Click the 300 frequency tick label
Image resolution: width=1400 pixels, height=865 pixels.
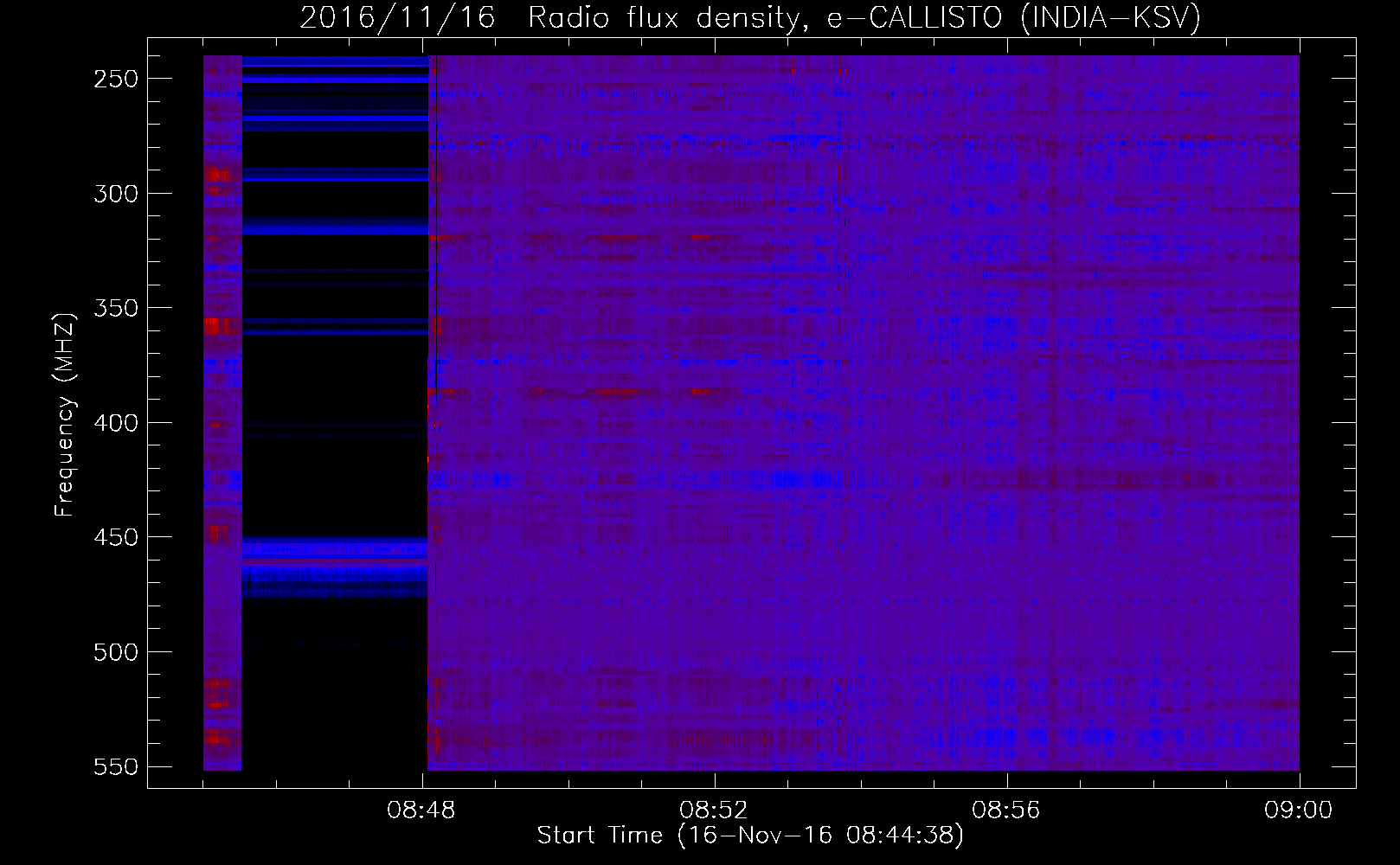(116, 194)
